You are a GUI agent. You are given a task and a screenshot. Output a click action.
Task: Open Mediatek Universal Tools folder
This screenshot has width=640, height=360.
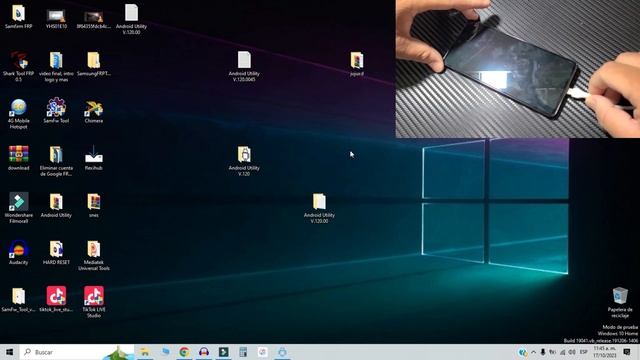(93, 256)
